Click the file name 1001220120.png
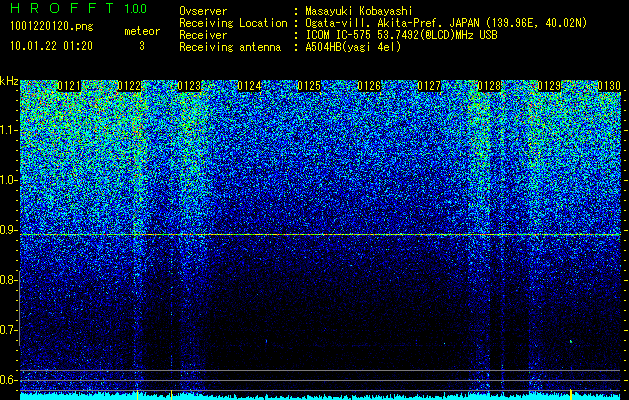This screenshot has height=400, width=629. 52,26
